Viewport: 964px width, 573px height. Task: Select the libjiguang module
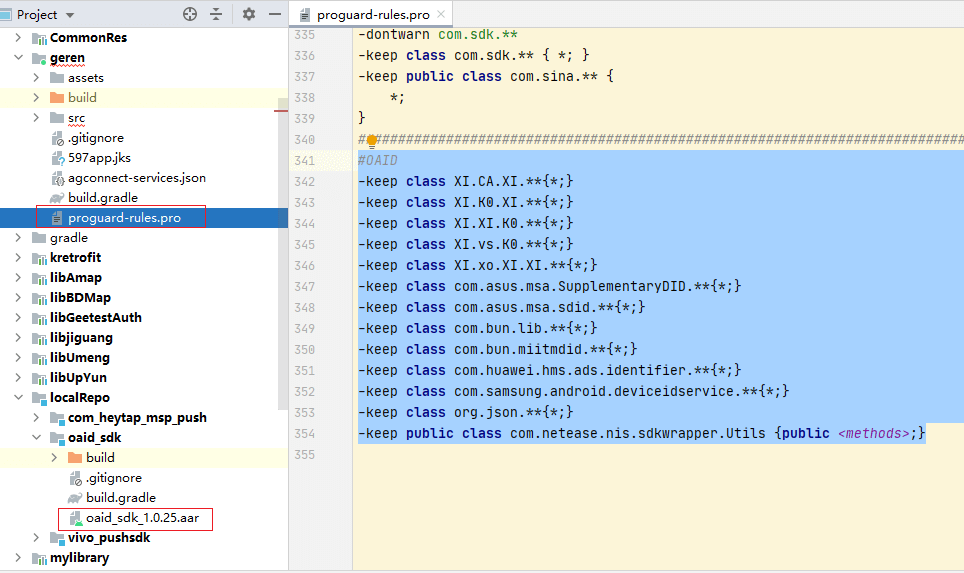[x=81, y=338]
